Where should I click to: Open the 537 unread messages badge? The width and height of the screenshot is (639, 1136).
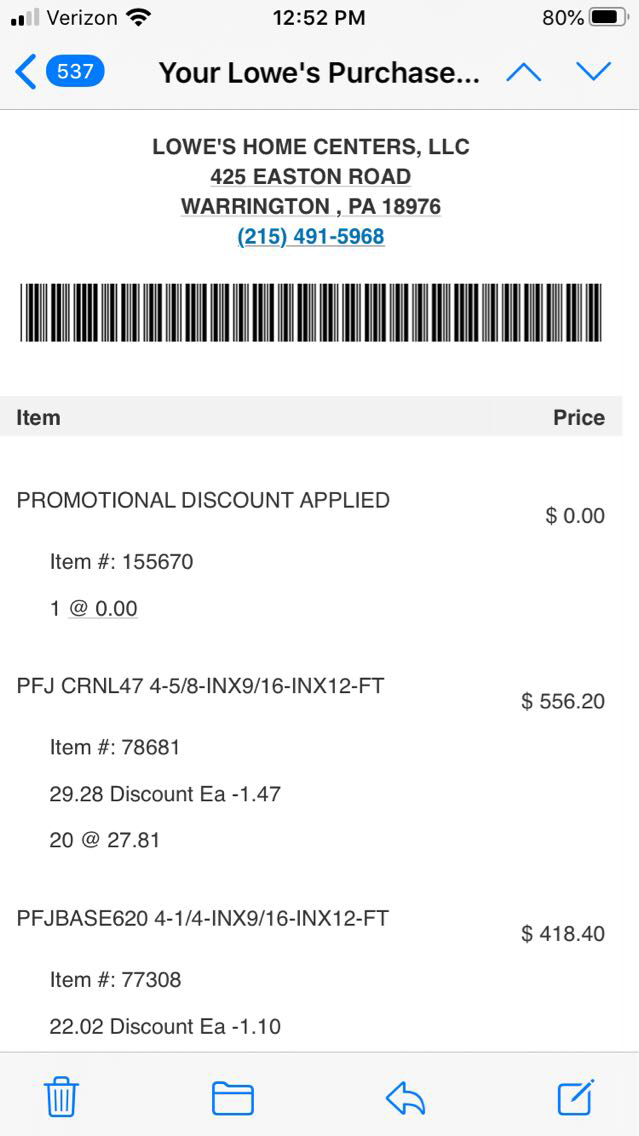coord(75,72)
